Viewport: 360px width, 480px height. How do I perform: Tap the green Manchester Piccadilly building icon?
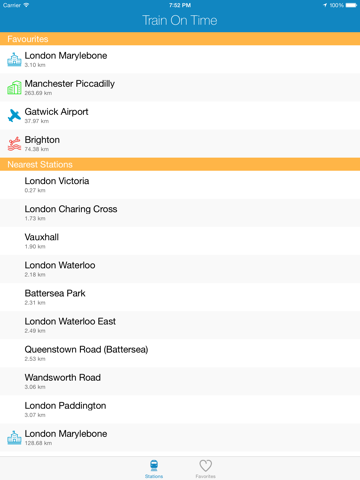click(14, 87)
